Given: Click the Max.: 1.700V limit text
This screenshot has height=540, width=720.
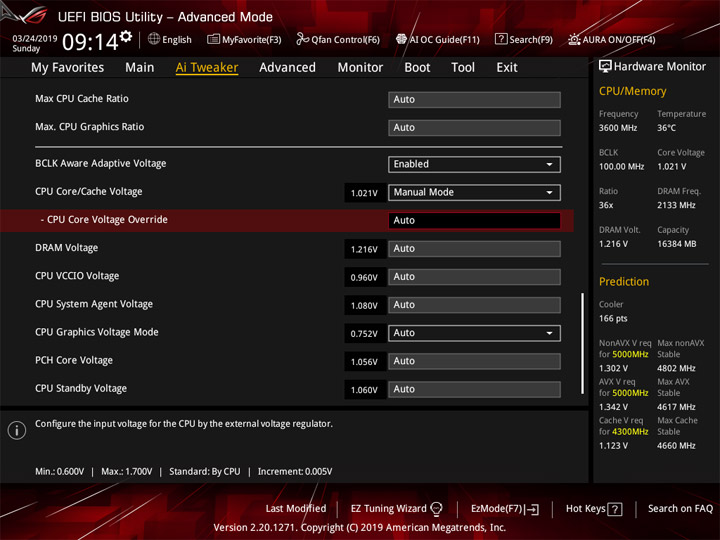Looking at the screenshot, I should coord(126,472).
